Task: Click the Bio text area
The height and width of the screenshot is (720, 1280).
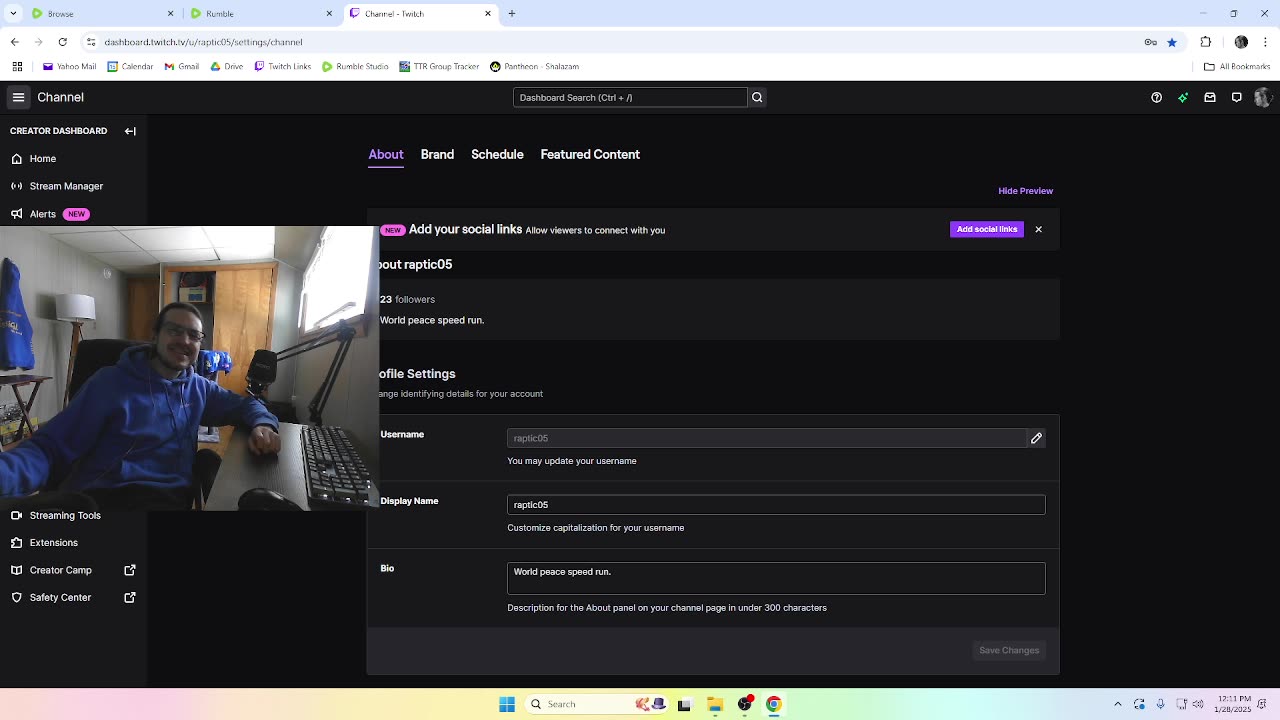Action: tap(776, 578)
